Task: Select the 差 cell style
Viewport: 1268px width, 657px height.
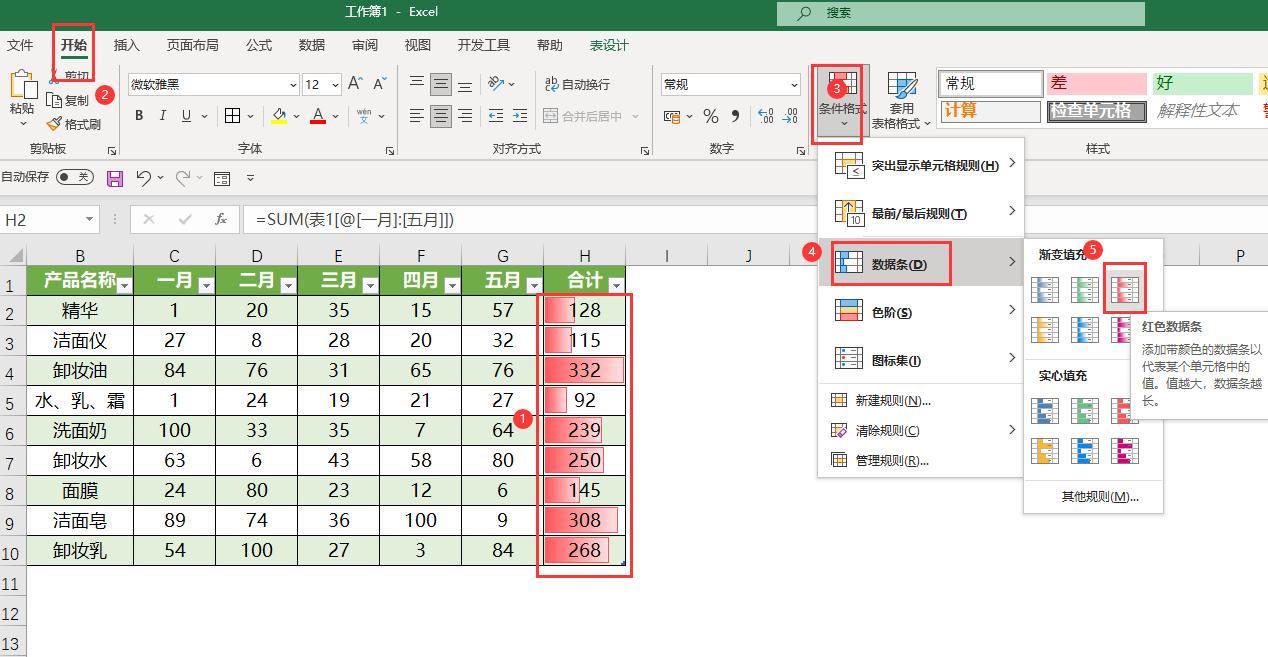Action: [x=1096, y=84]
